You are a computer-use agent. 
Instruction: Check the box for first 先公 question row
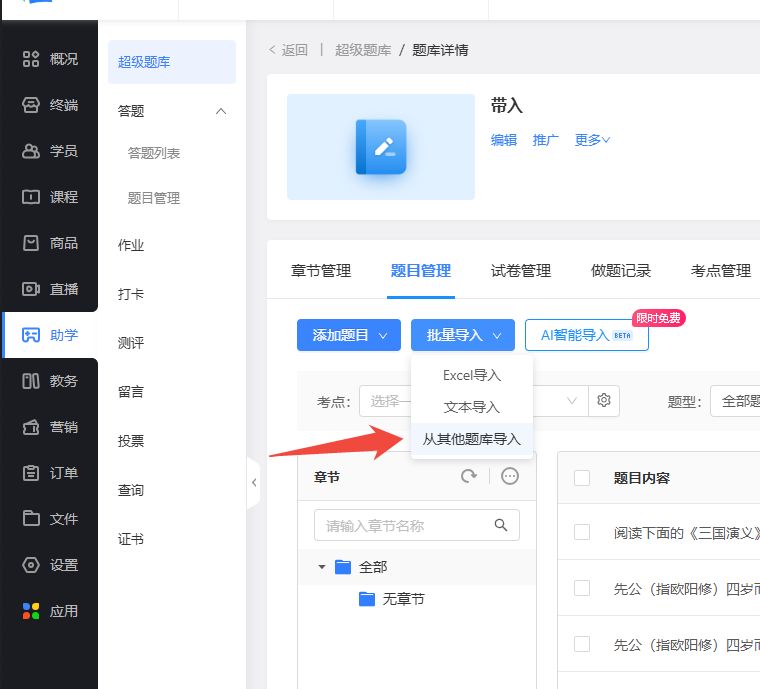pyautogui.click(x=582, y=588)
